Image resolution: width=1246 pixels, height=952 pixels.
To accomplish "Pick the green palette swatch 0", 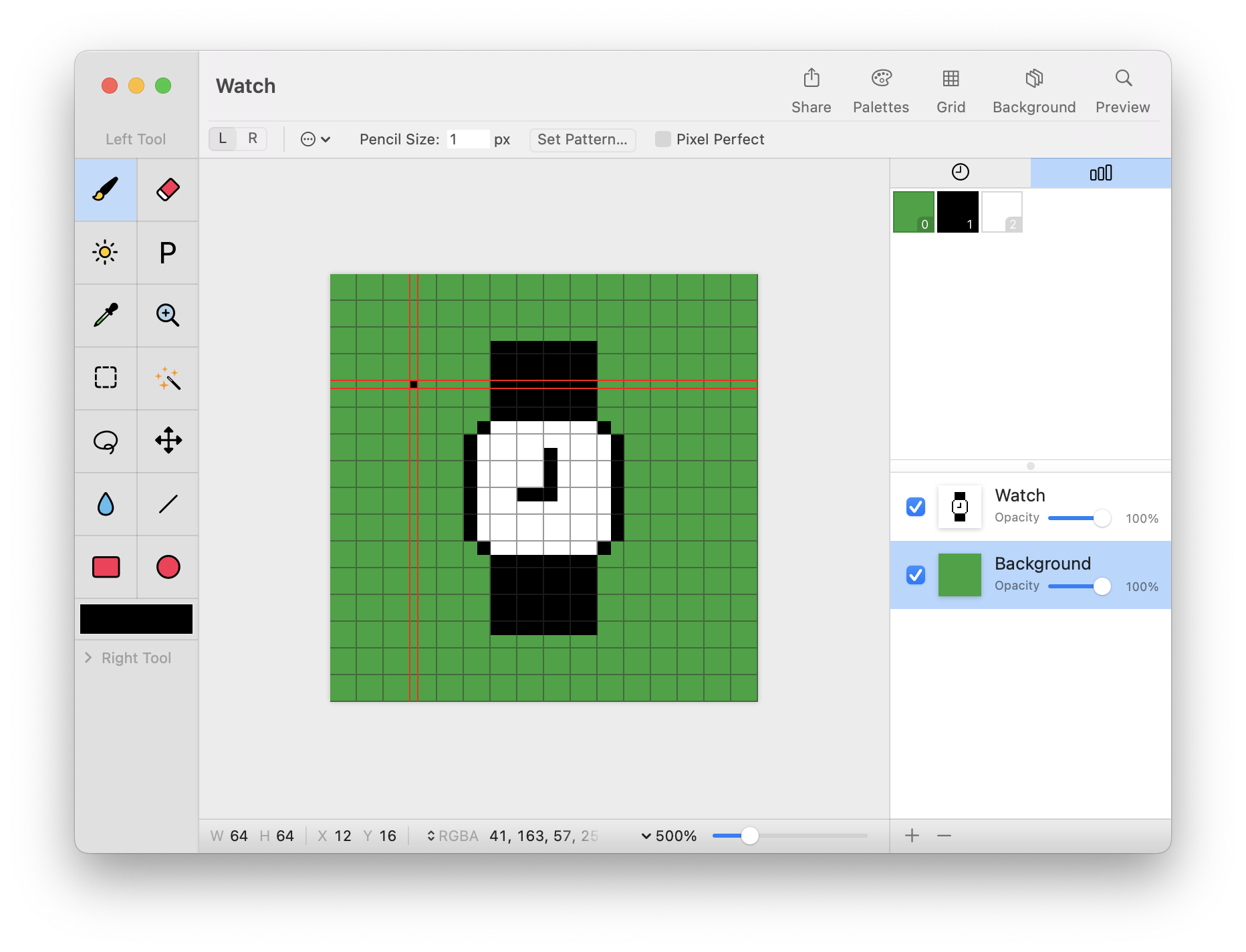I will click(x=913, y=212).
